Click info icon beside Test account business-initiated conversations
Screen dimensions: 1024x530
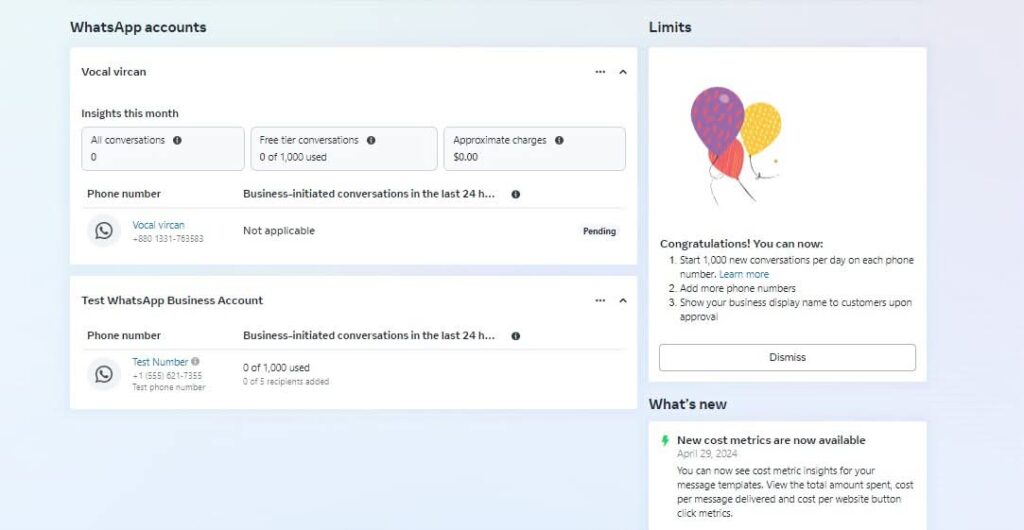pyautogui.click(x=516, y=336)
